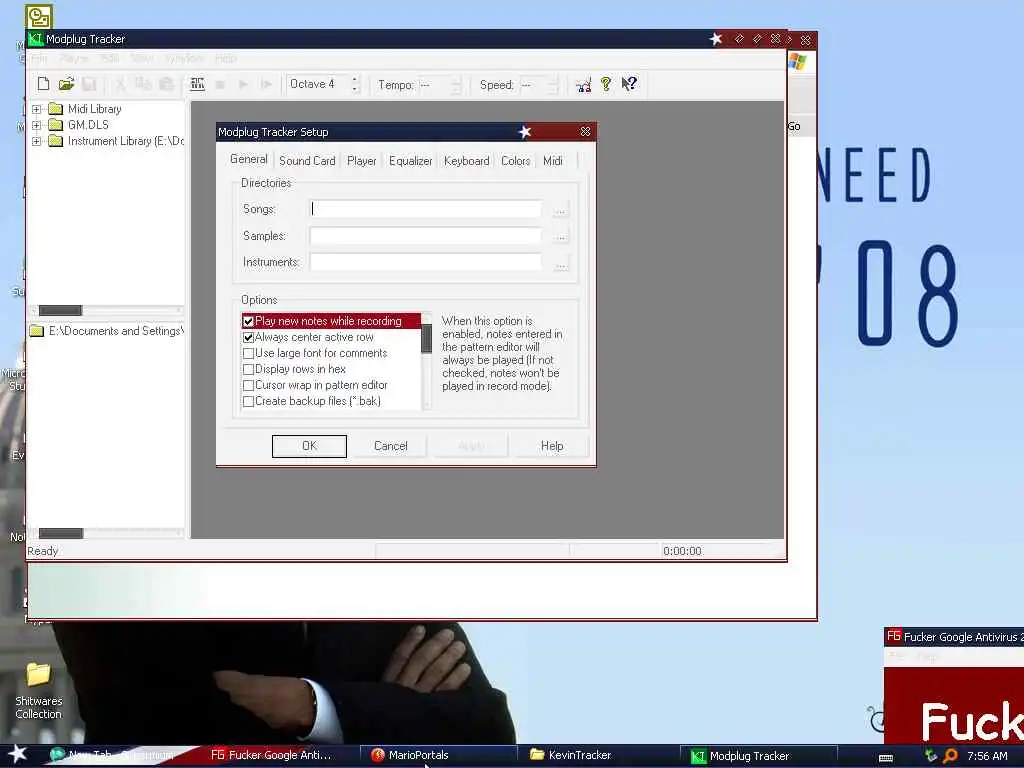This screenshot has width=1024, height=768.
Task: Click the star start button on taskbar
Action: click(17, 754)
